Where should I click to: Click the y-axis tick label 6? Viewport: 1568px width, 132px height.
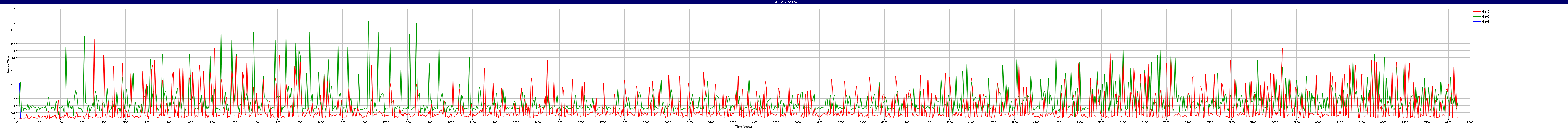coord(15,37)
